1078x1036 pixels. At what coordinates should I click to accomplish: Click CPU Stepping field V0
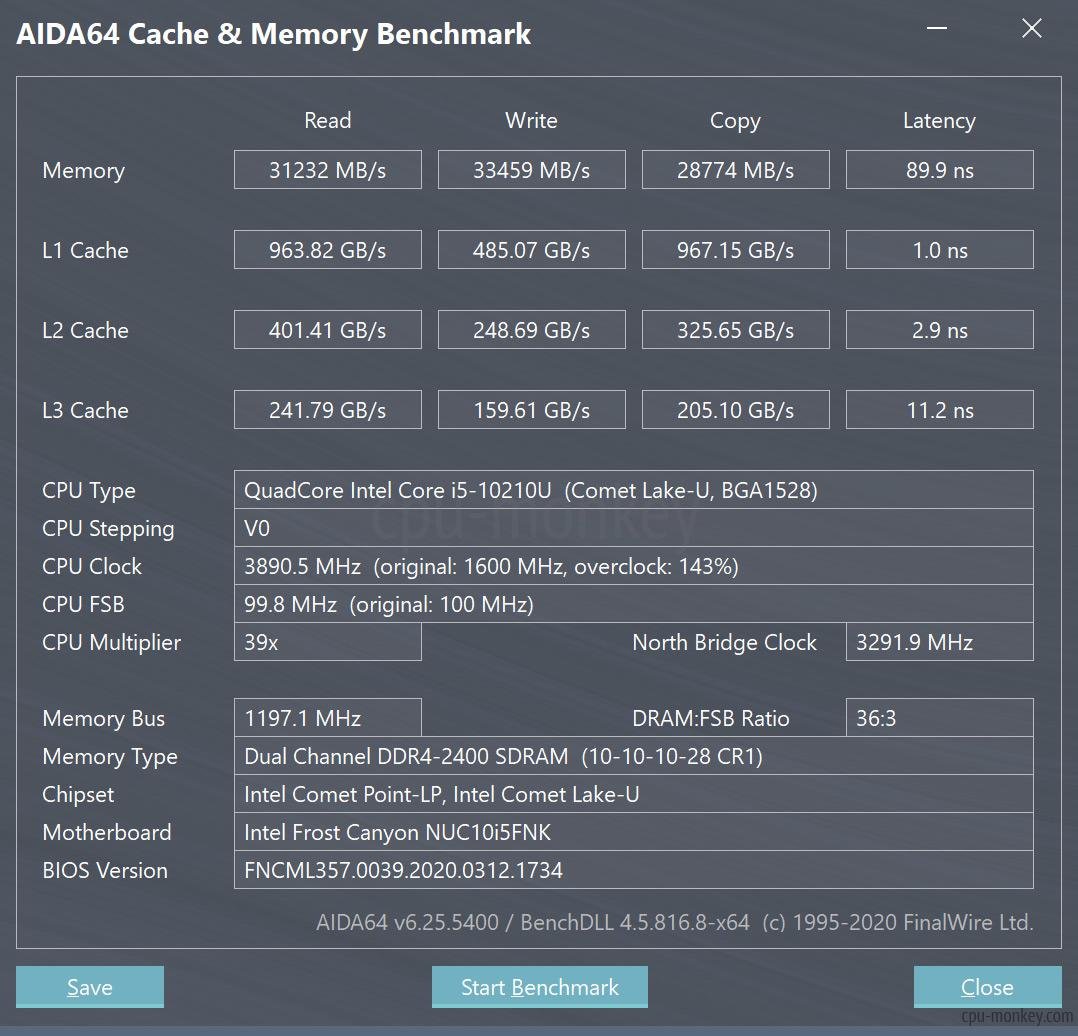click(x=633, y=528)
